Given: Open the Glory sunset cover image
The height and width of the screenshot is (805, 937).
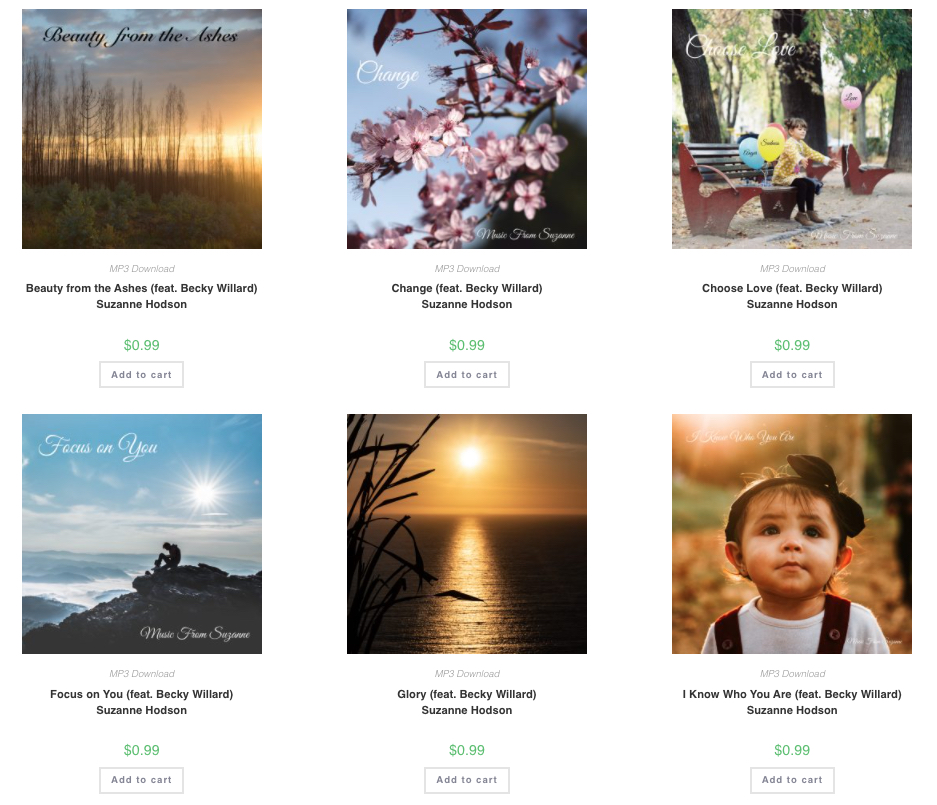Looking at the screenshot, I should (467, 534).
